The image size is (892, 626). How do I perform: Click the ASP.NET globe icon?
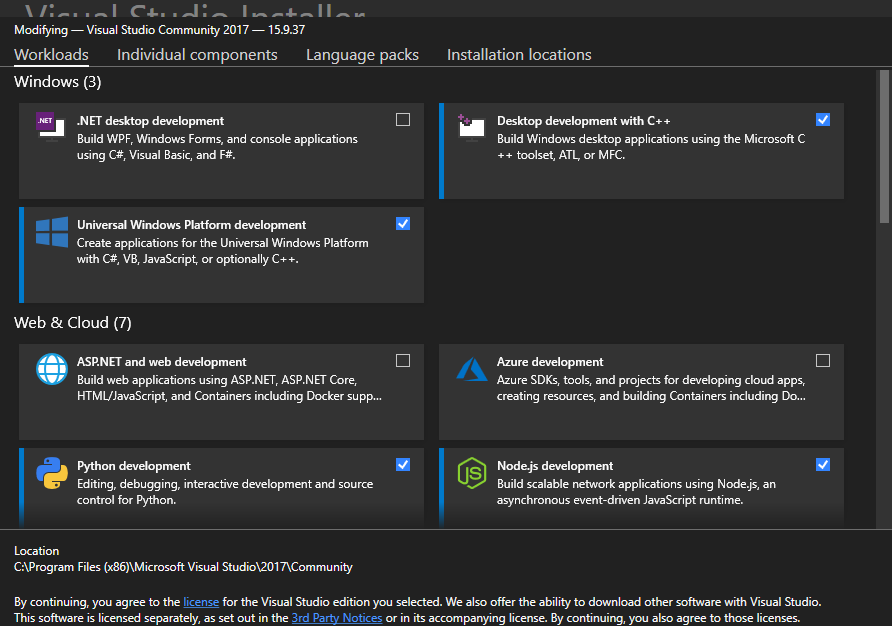tap(51, 369)
